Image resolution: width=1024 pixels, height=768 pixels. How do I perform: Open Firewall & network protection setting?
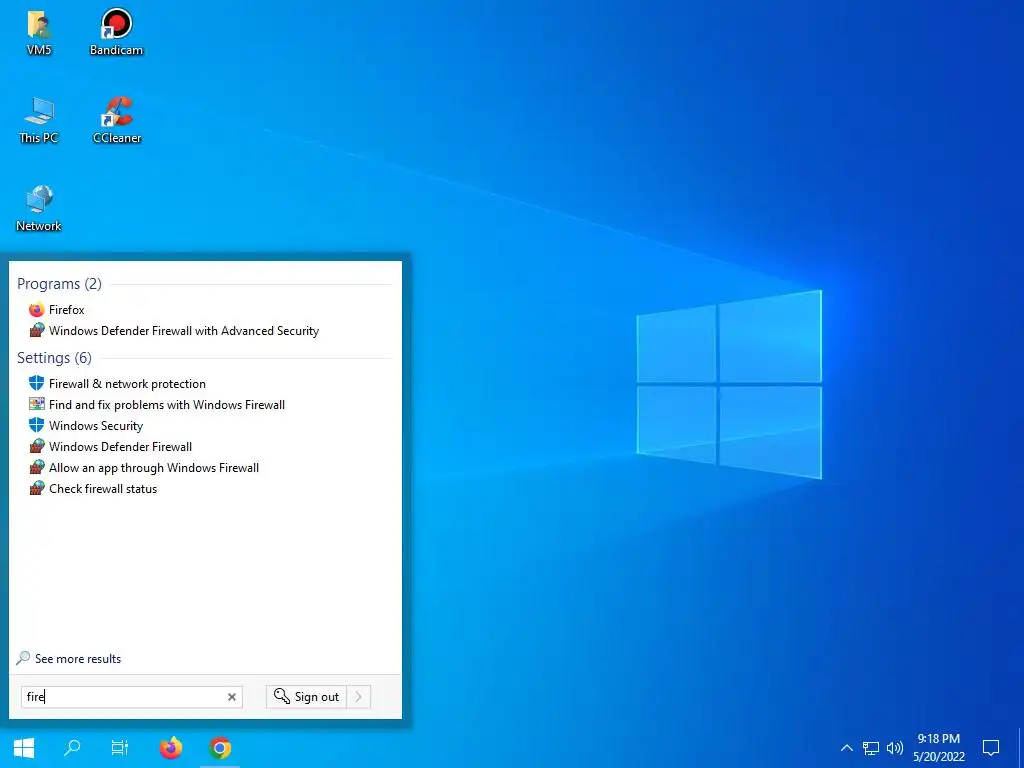coord(127,383)
